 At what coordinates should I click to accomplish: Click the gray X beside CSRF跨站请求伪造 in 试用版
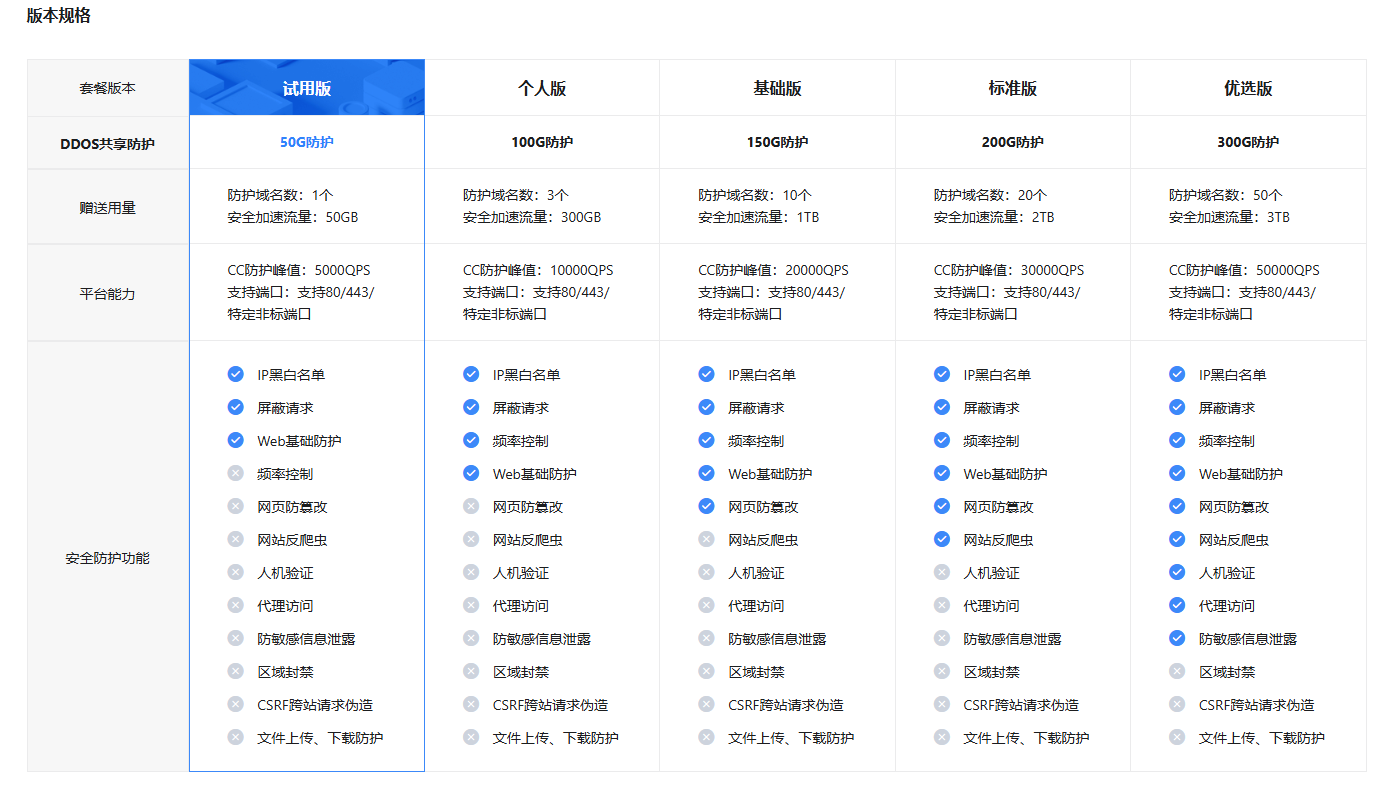[x=236, y=704]
